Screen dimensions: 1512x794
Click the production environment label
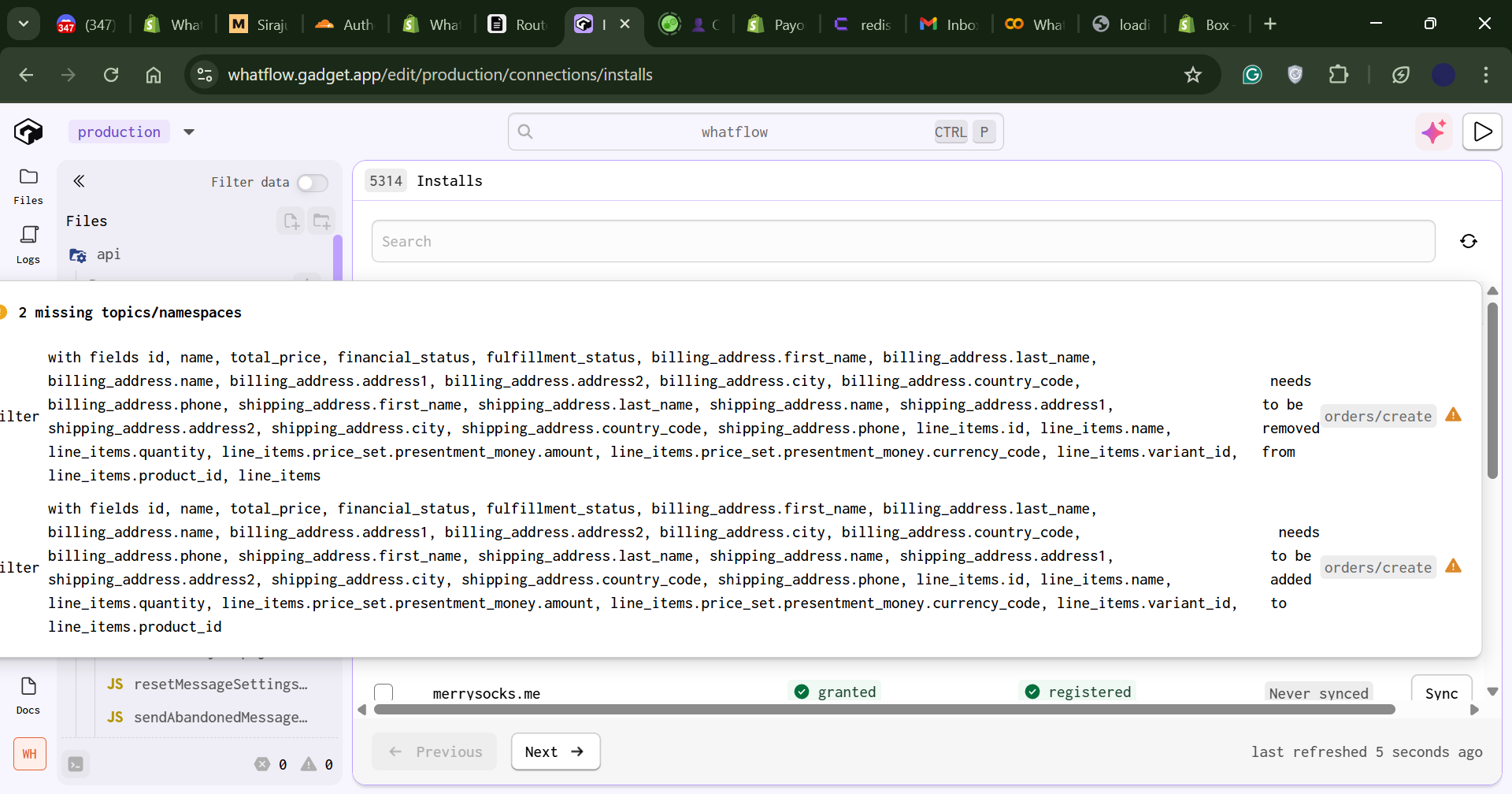[119, 132]
